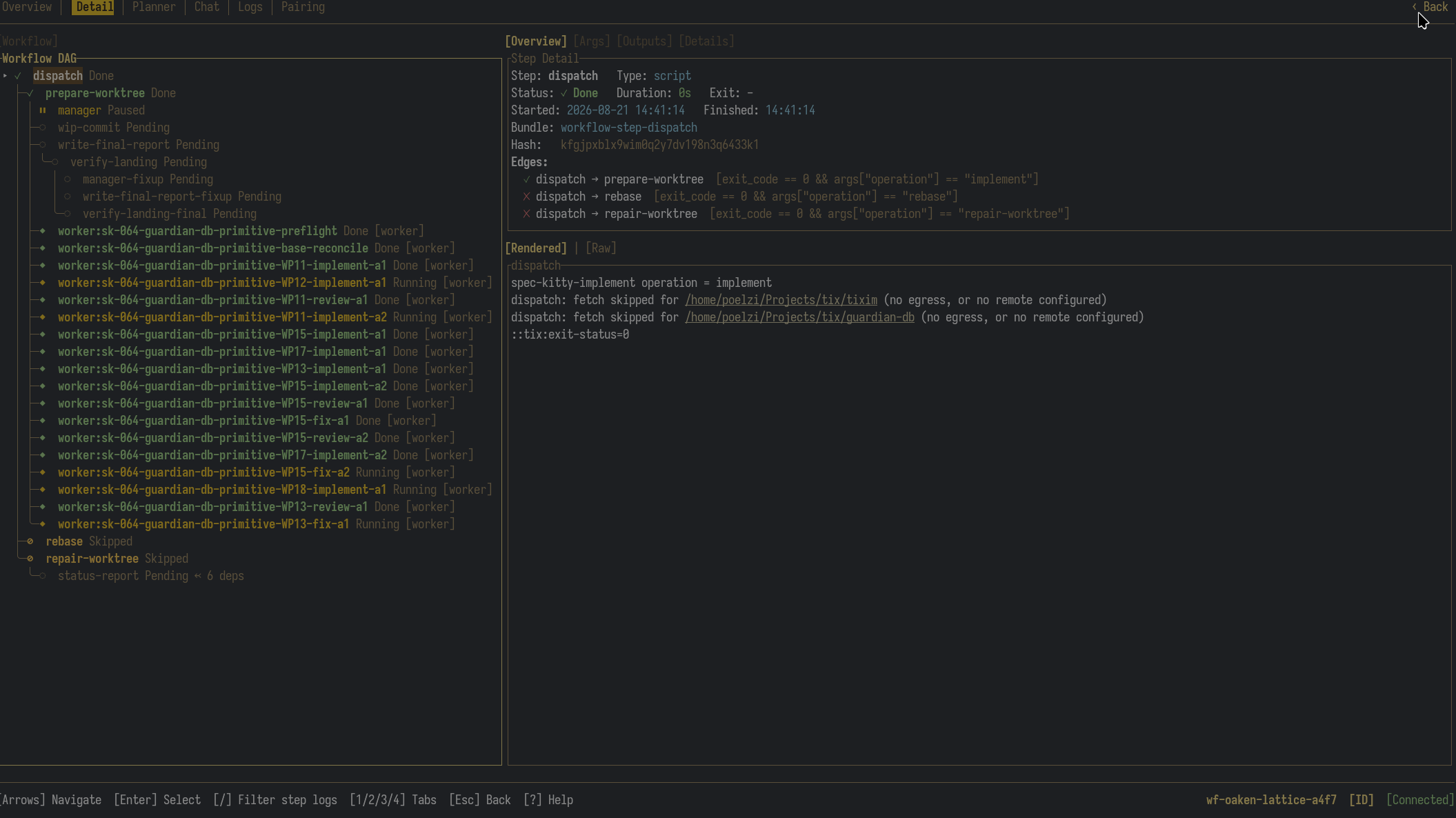Click the verify-landing pending circle icon
The image size is (1456, 818).
pyautogui.click(x=55, y=162)
